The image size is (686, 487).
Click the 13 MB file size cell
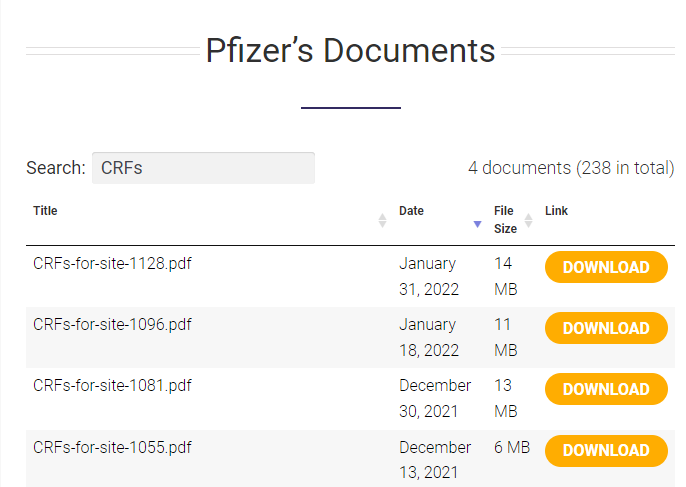[506, 398]
